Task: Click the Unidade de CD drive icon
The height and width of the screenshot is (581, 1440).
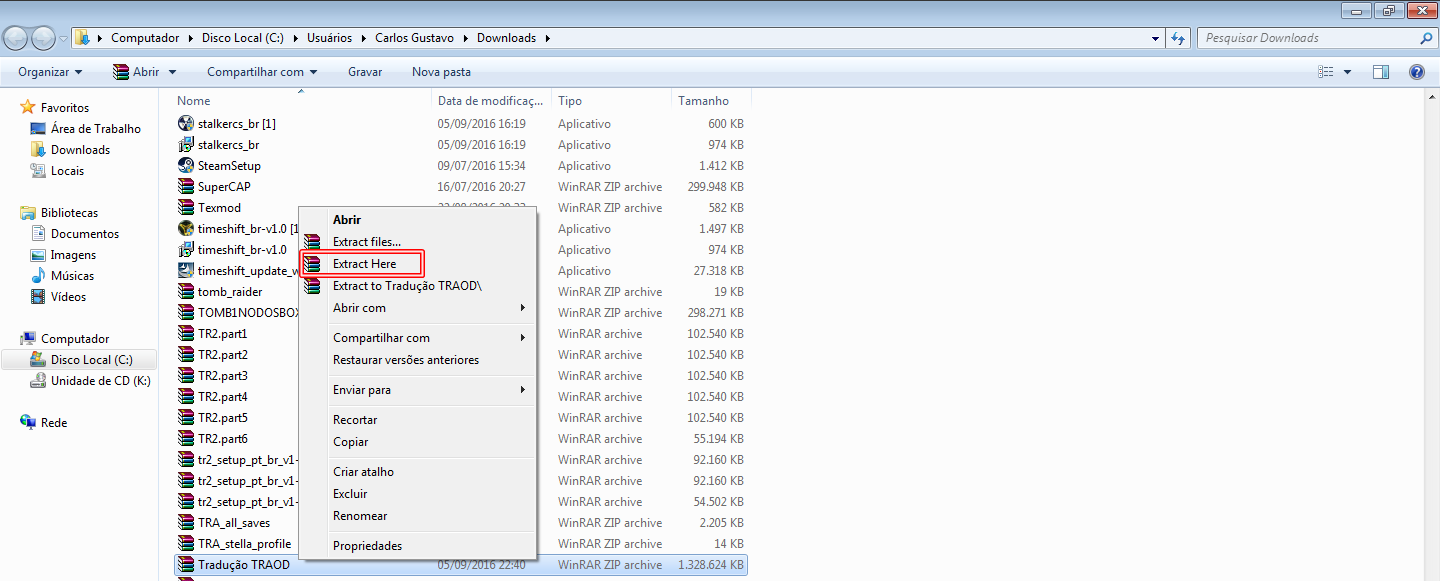Action: click(x=38, y=380)
